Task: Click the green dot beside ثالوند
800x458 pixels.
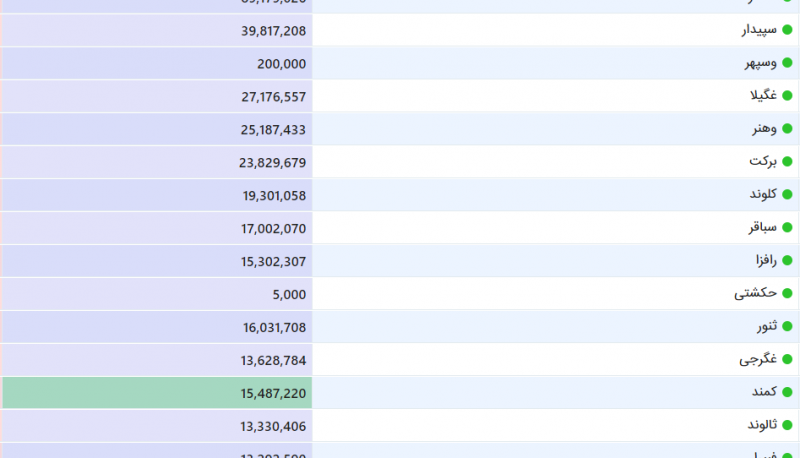Action: pos(787,426)
